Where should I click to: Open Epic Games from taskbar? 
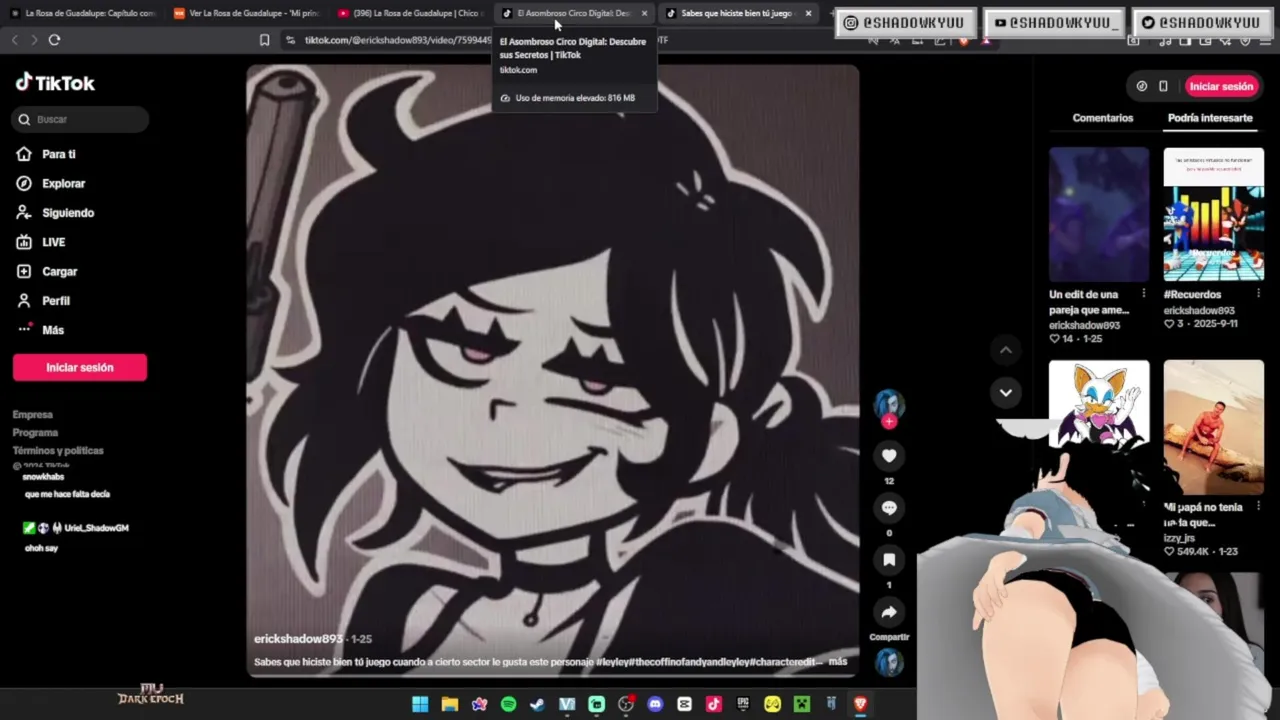(743, 704)
